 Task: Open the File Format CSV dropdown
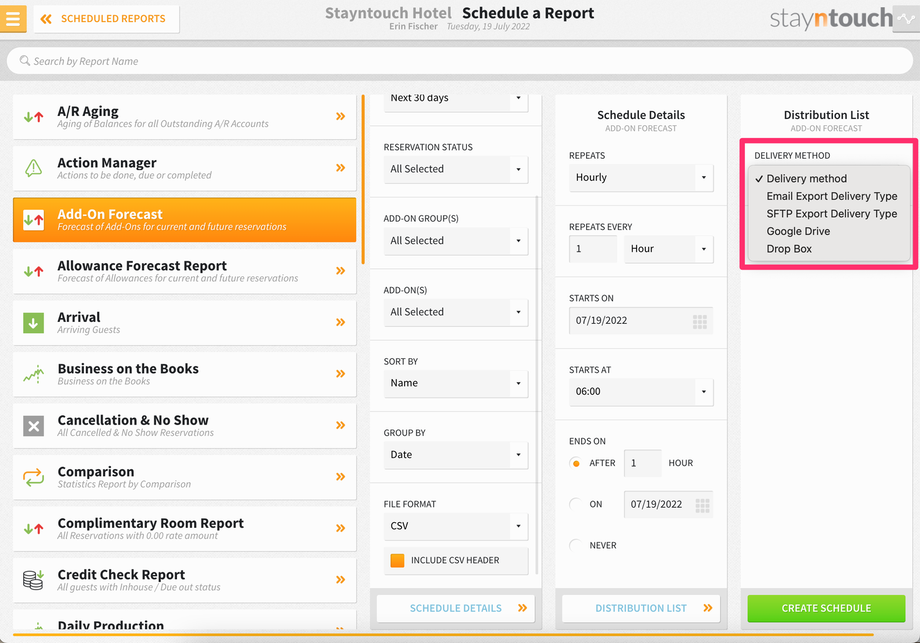click(456, 526)
